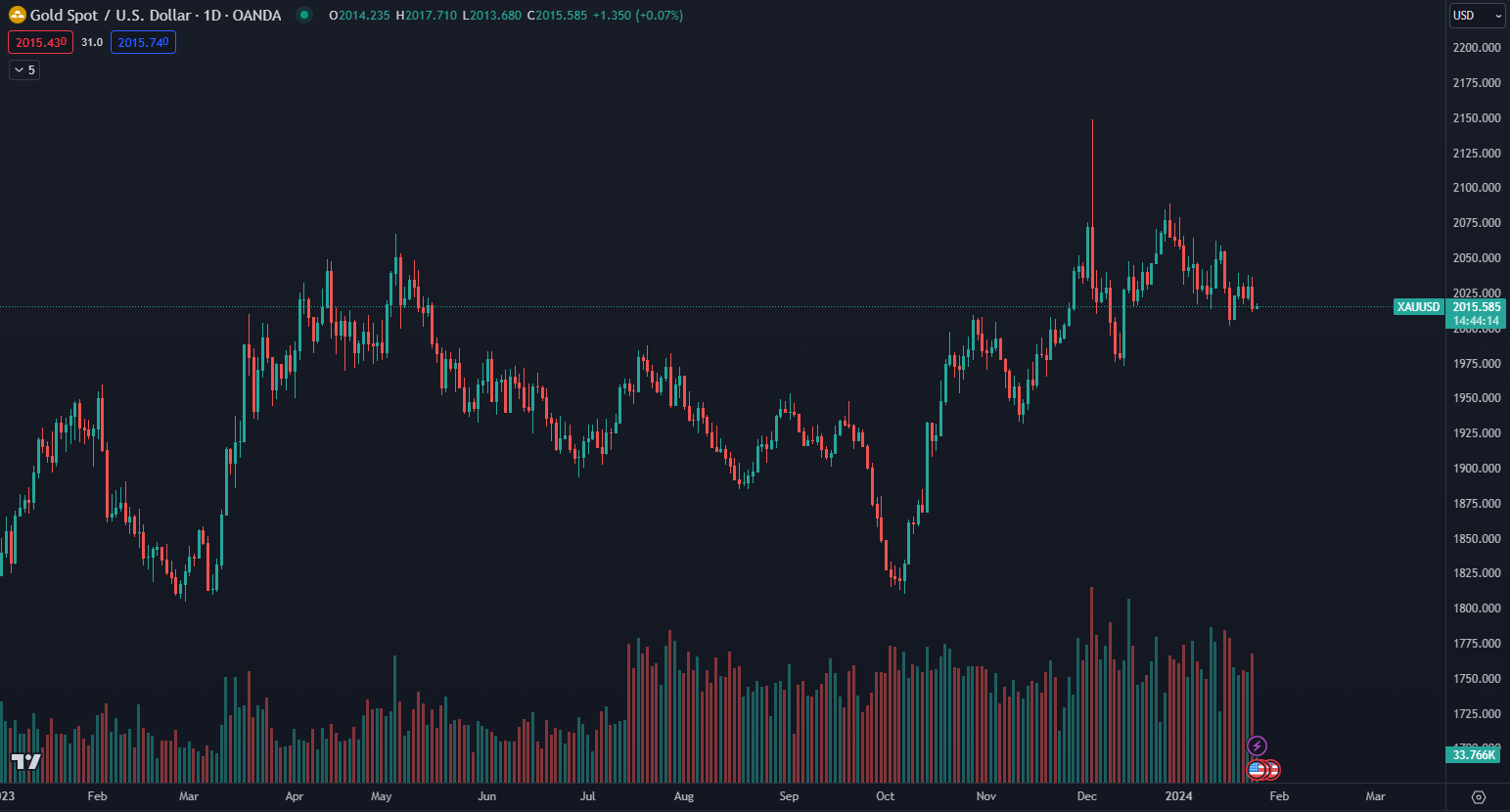The width and height of the screenshot is (1510, 812).
Task: Click the Oct label on the time axis
Action: click(x=885, y=796)
